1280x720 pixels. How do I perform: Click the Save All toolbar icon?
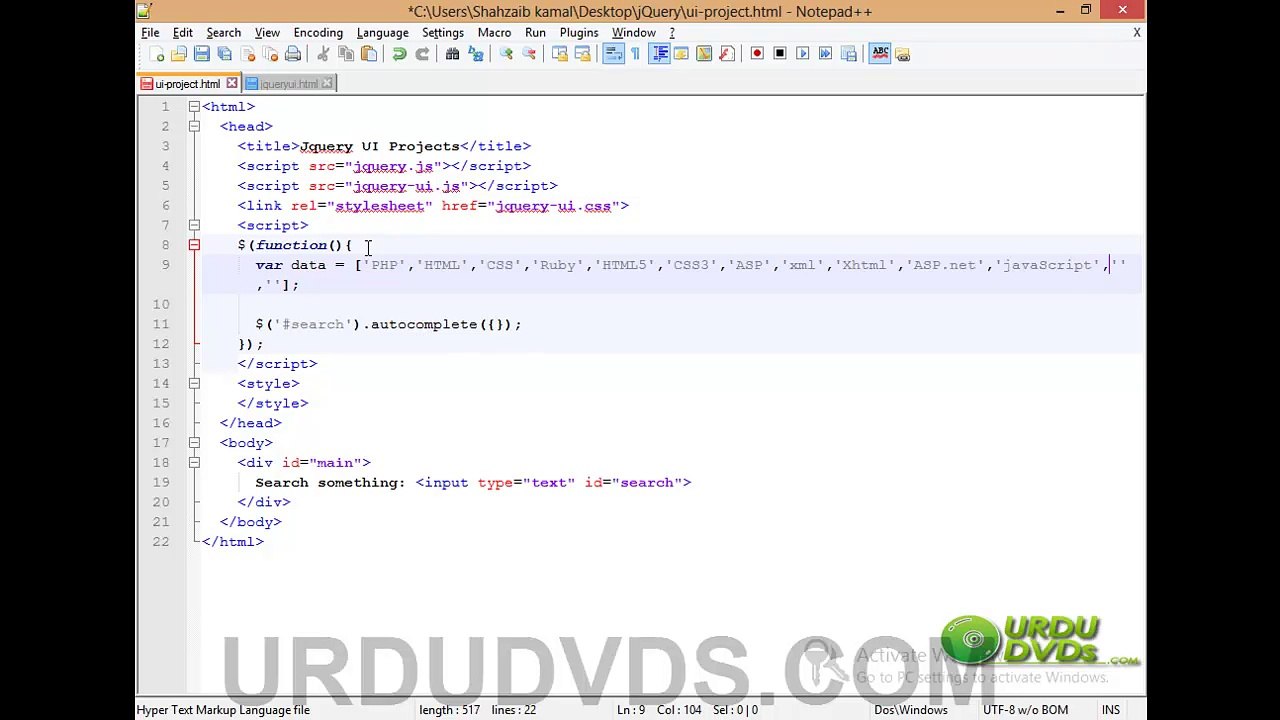click(225, 54)
